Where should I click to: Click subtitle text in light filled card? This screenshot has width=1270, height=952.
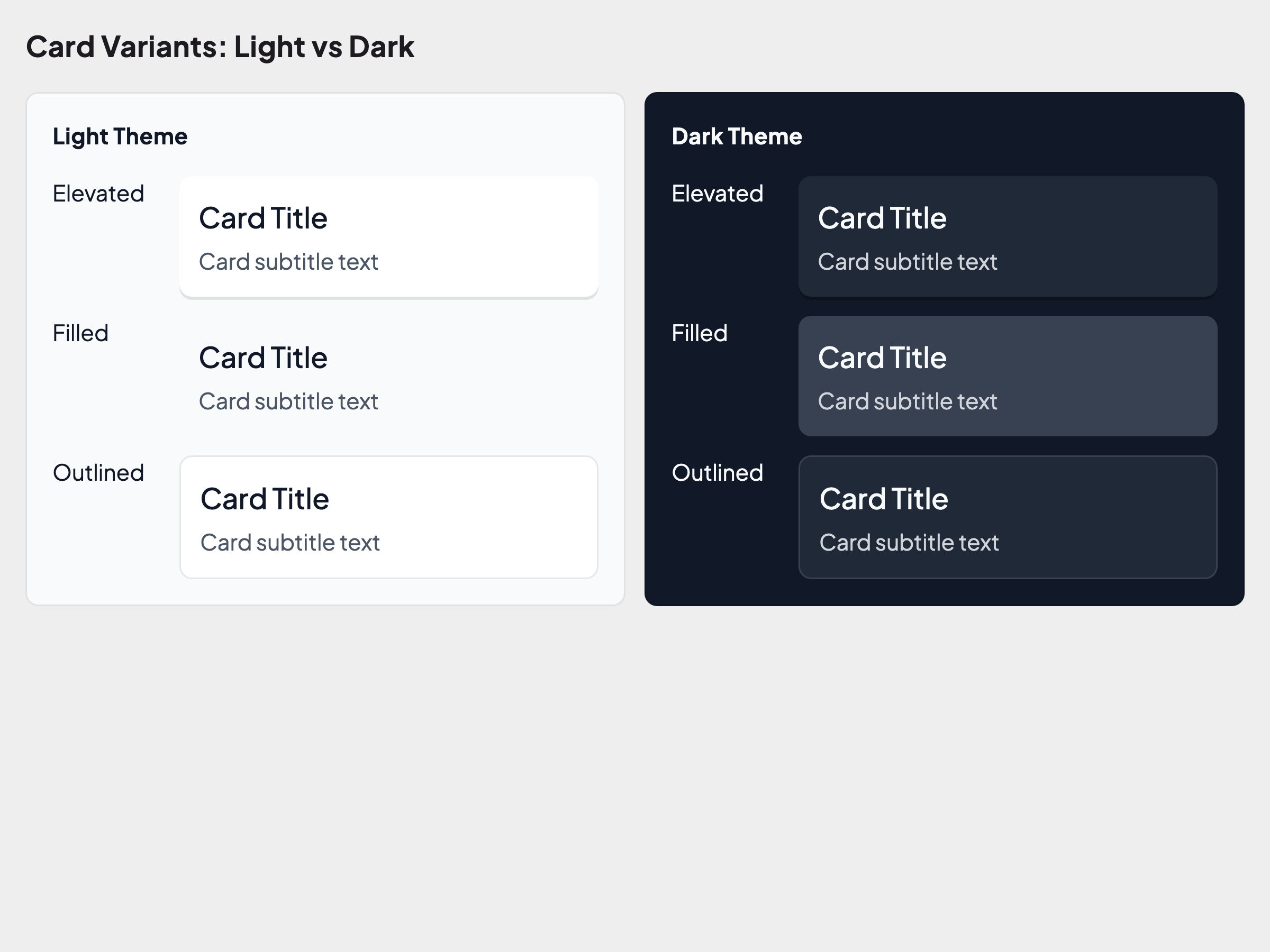coord(288,401)
